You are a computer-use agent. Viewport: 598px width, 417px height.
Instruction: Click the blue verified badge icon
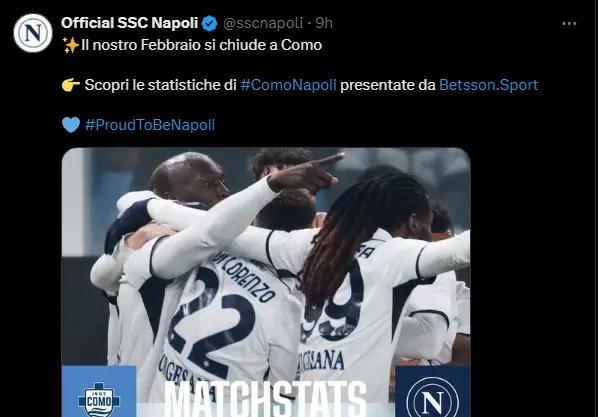click(x=209, y=23)
